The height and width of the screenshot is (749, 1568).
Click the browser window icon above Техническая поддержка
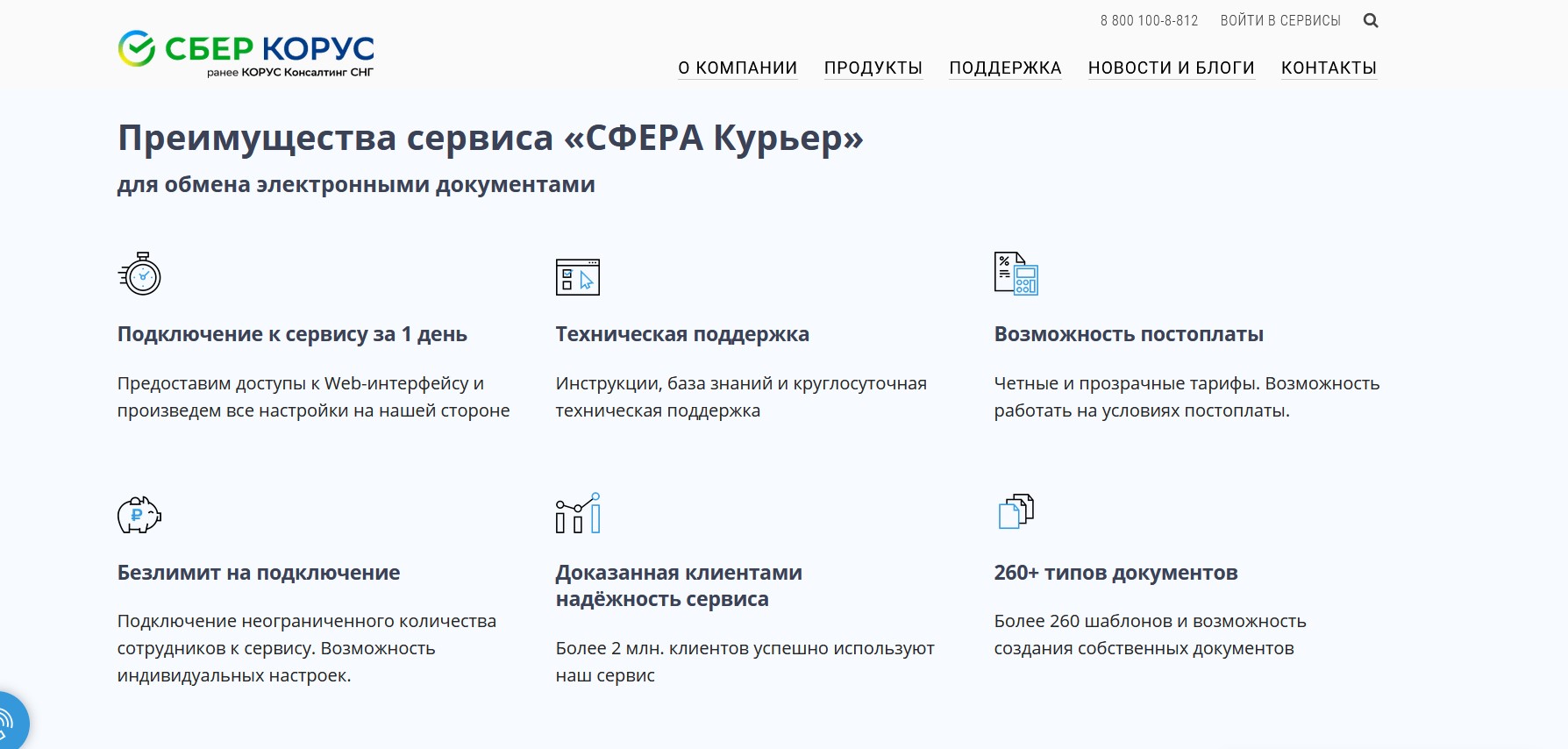(x=578, y=277)
